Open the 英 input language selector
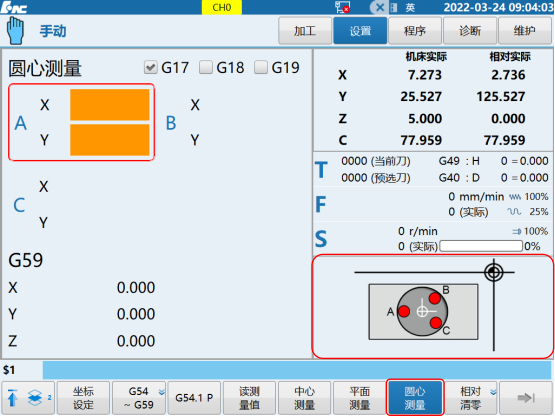The image size is (555, 416). click(x=410, y=7)
